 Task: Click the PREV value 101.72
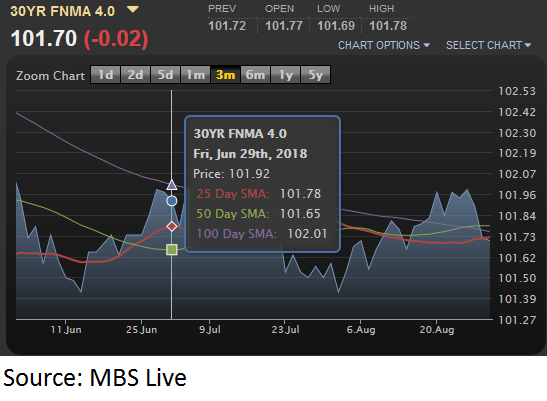pyautogui.click(x=227, y=26)
